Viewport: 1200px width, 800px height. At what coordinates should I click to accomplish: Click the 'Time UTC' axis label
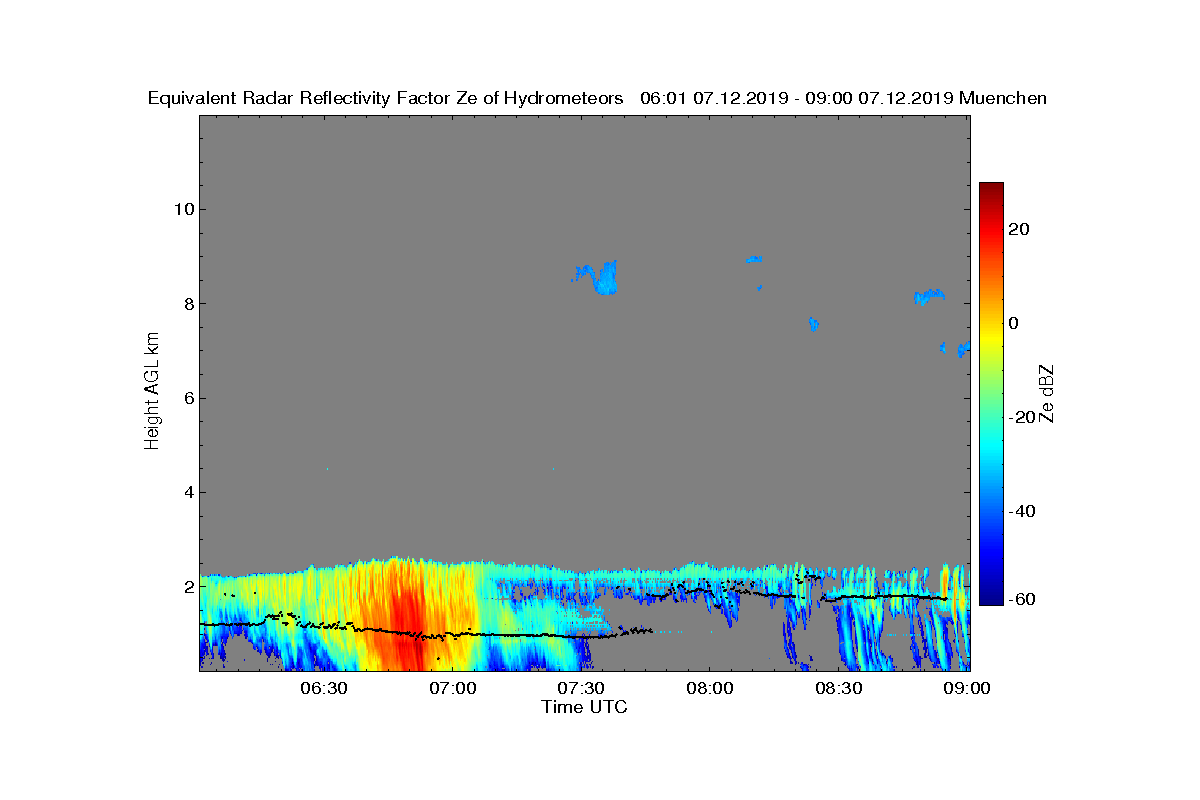point(585,707)
